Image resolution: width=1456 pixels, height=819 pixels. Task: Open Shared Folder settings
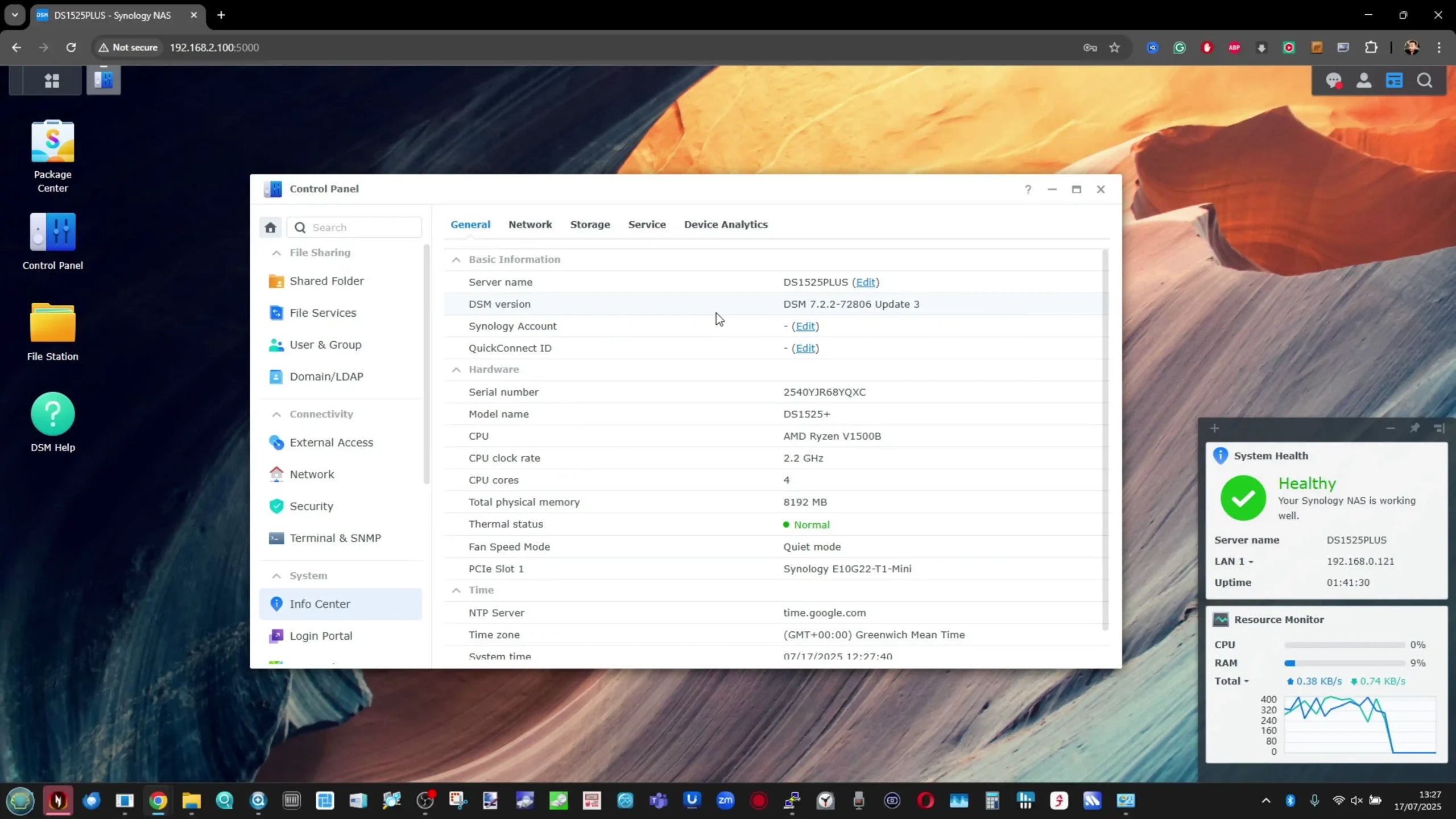(341, 281)
